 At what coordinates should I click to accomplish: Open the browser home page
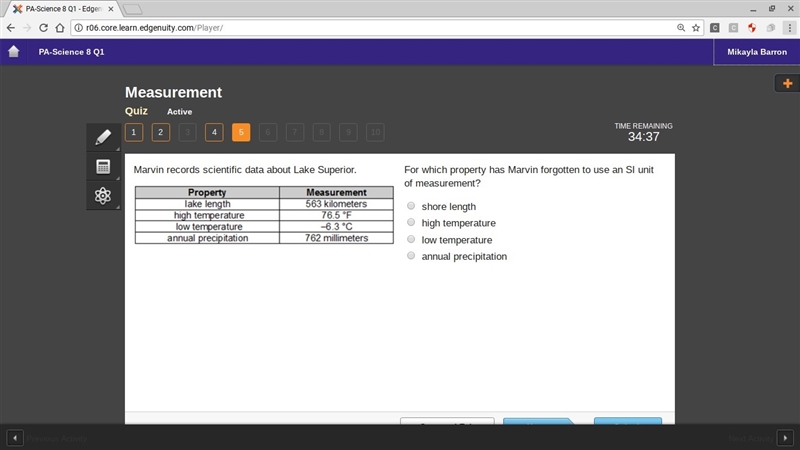[x=60, y=28]
